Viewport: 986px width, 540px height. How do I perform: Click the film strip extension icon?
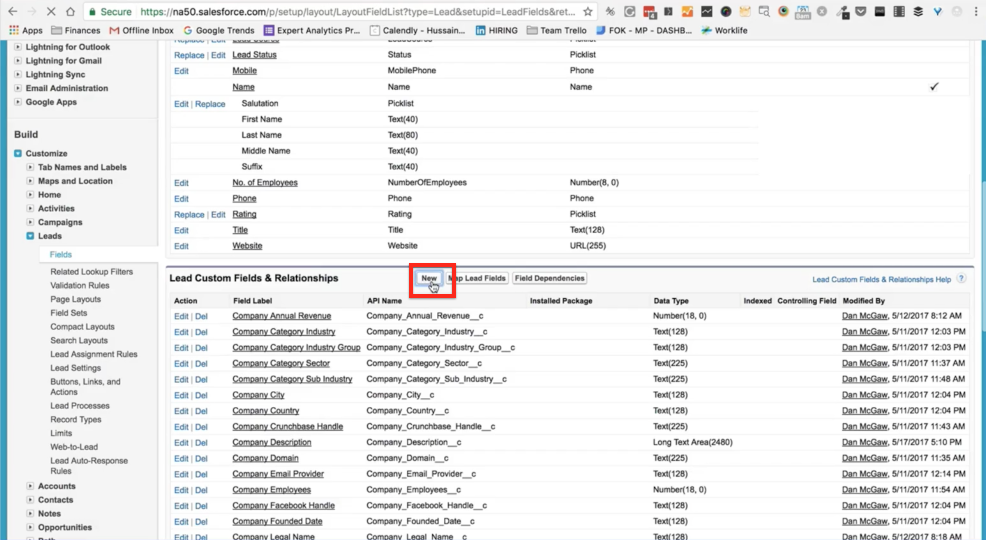pyautogui.click(x=899, y=11)
